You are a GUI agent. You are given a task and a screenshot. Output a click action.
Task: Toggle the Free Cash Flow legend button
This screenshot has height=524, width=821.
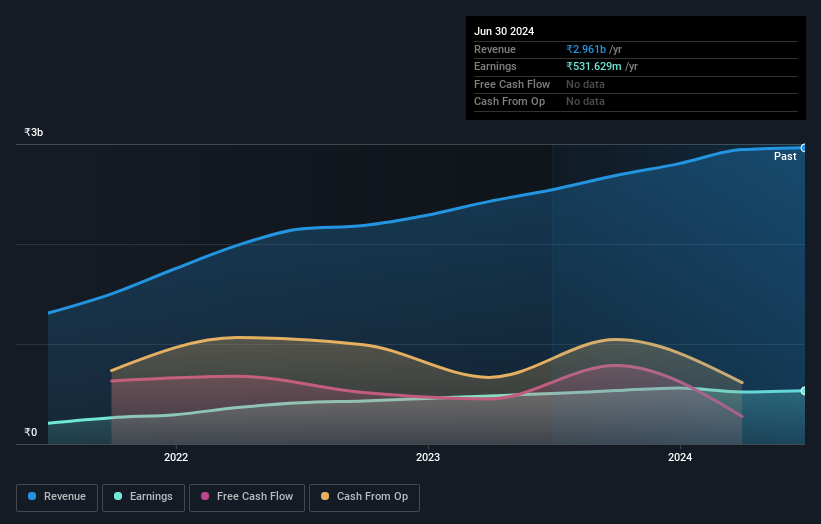pos(247,497)
